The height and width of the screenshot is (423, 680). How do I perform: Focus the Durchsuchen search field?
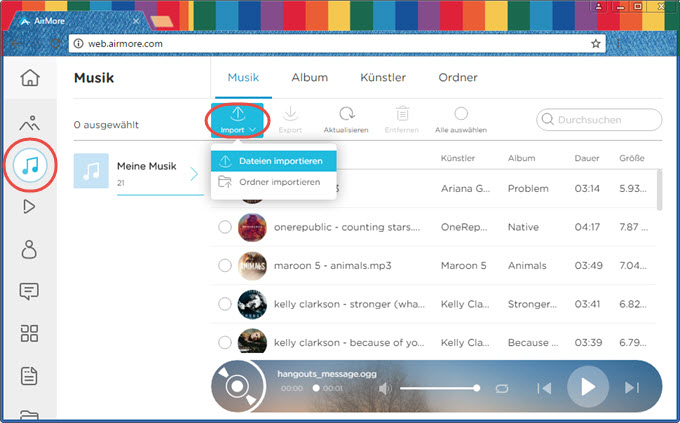[x=599, y=119]
